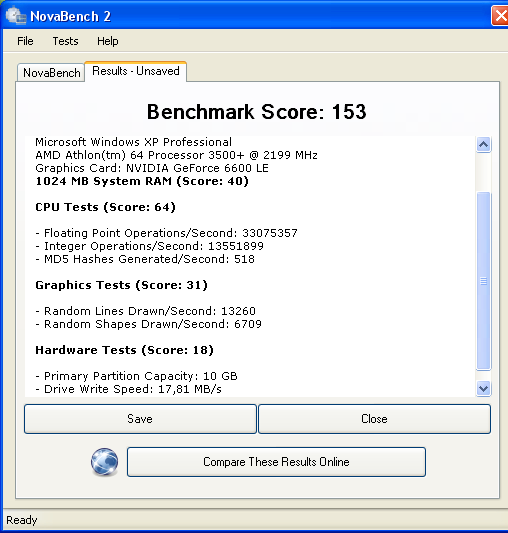Viewport: 508px width, 533px height.
Task: Click the Close button next to Save
Action: coord(374,419)
